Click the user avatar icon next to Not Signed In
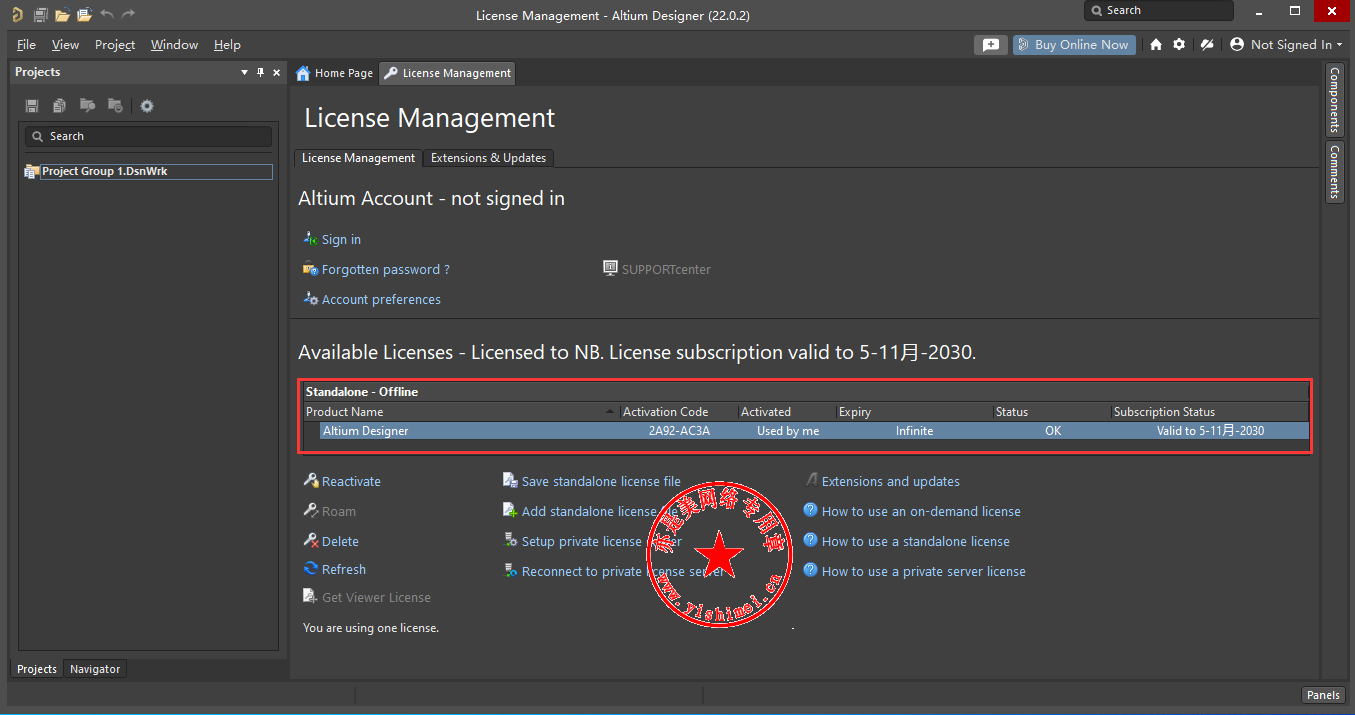The height and width of the screenshot is (715, 1355). click(x=1237, y=45)
